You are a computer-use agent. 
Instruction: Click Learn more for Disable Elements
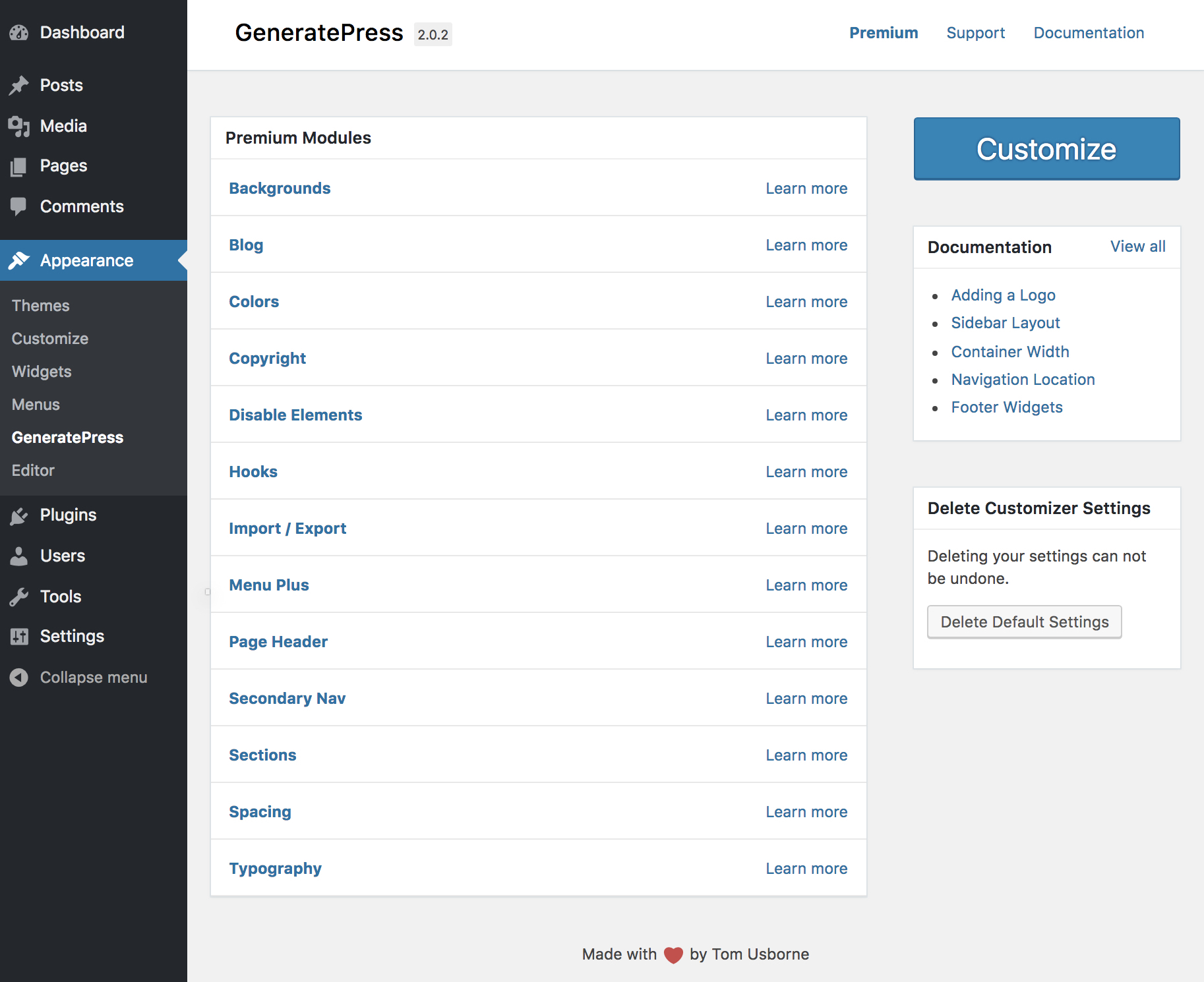806,415
